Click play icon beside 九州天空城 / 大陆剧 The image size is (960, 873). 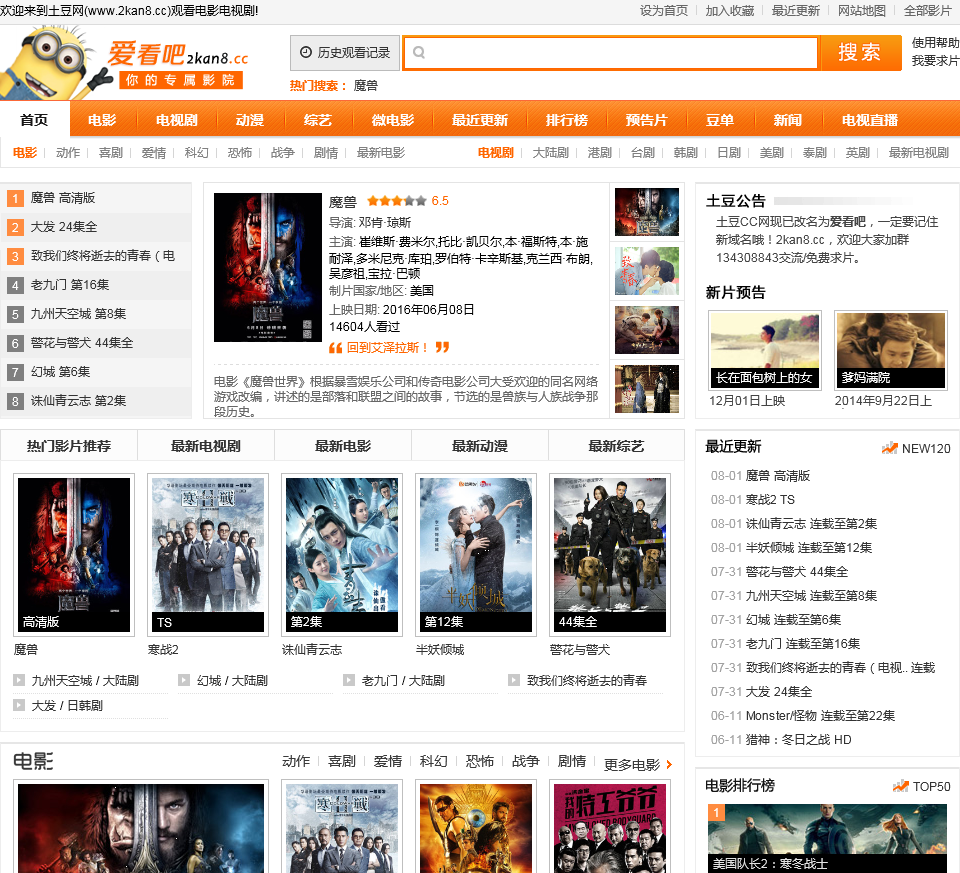pos(19,680)
